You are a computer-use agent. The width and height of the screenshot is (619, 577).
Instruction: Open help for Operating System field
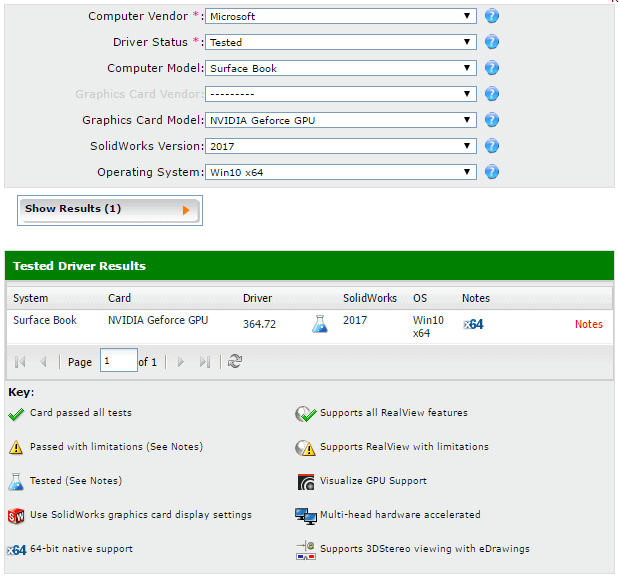tap(491, 172)
